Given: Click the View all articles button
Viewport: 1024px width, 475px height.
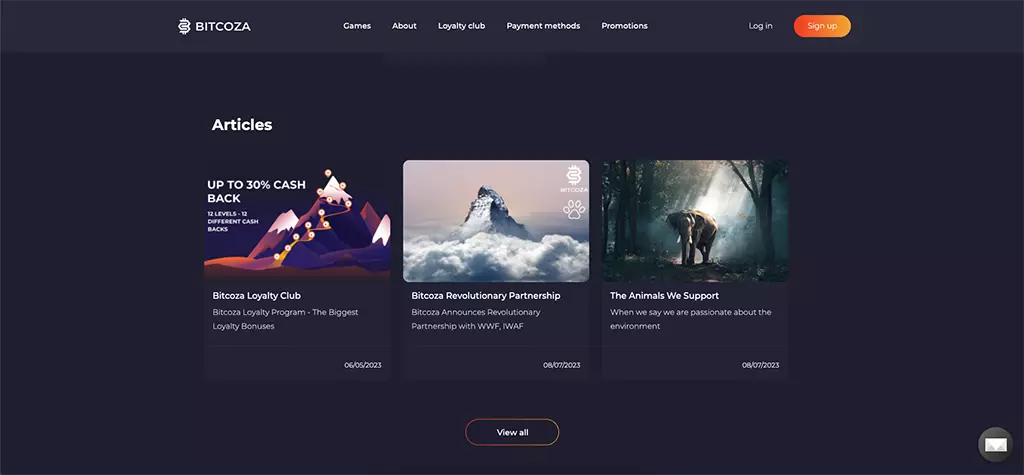Looking at the screenshot, I should [512, 432].
